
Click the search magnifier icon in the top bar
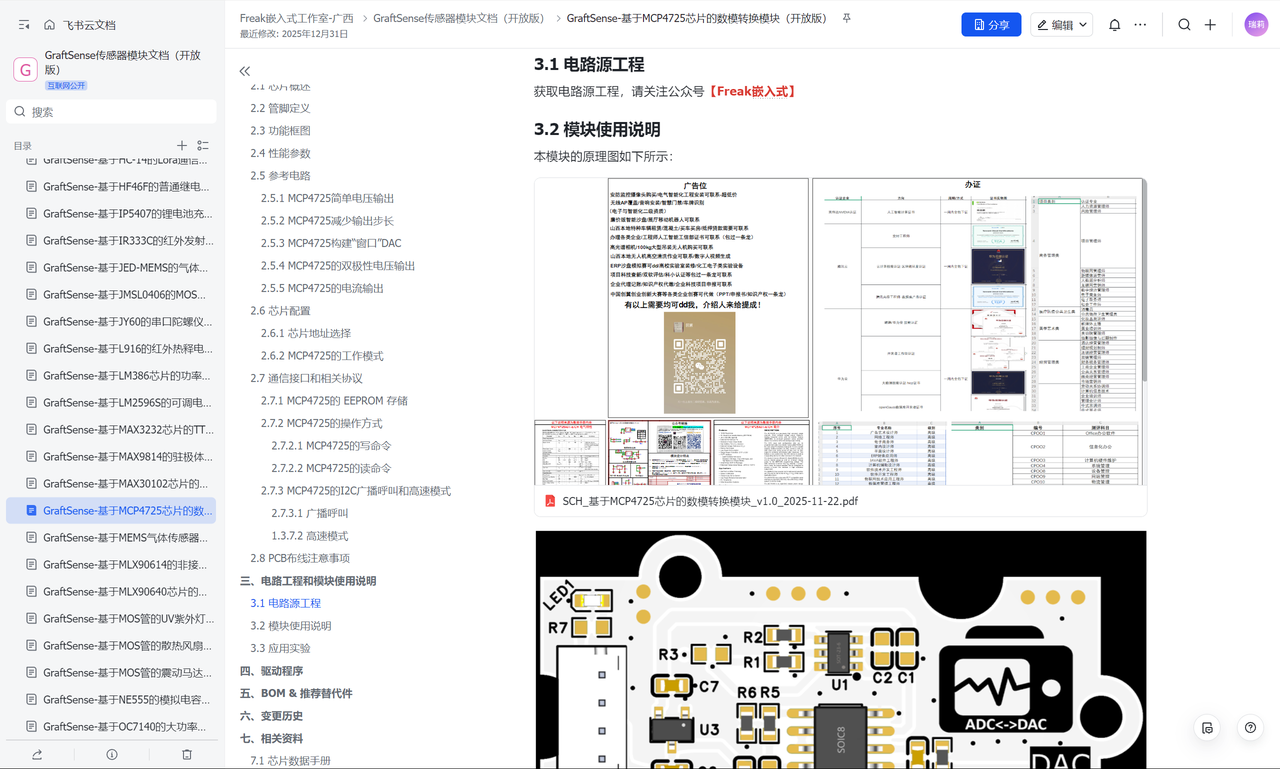pos(1184,25)
